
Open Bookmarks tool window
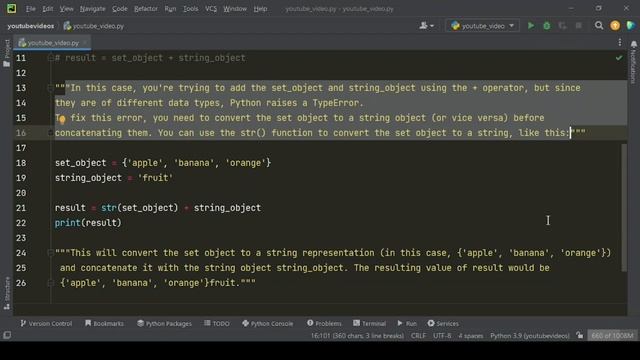coord(104,323)
